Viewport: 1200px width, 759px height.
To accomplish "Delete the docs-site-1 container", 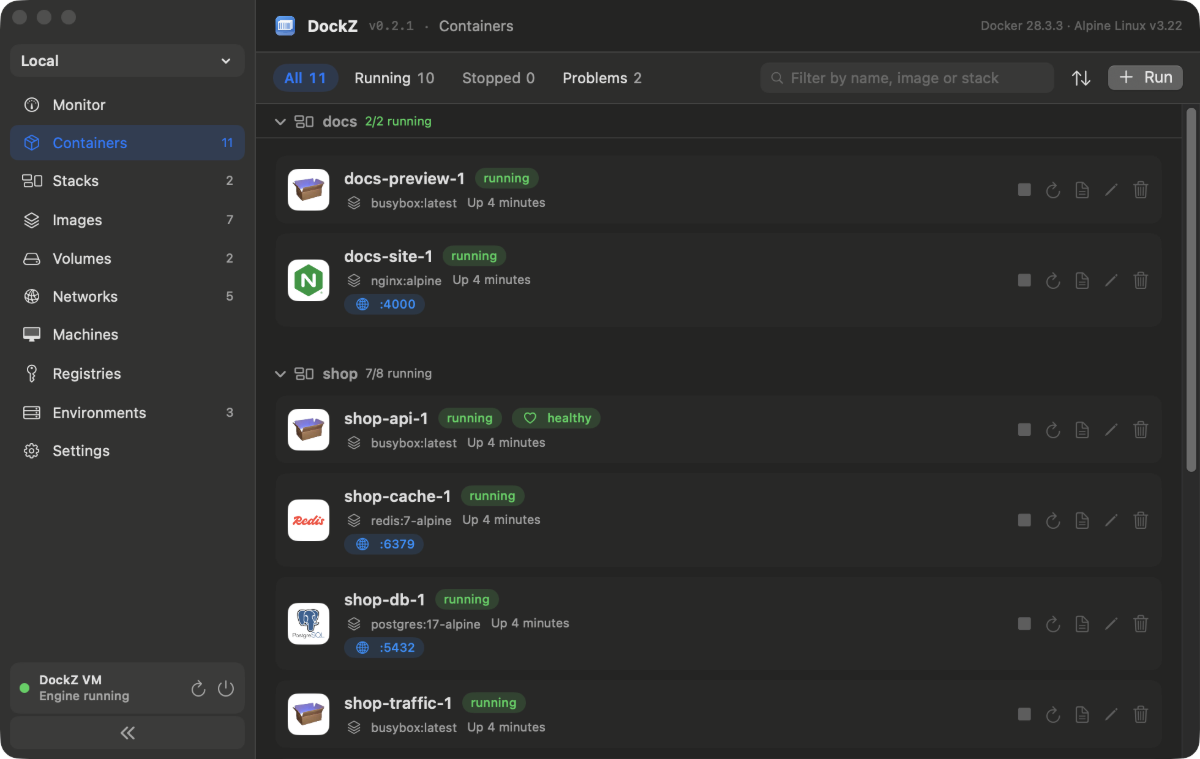I will click(1140, 280).
